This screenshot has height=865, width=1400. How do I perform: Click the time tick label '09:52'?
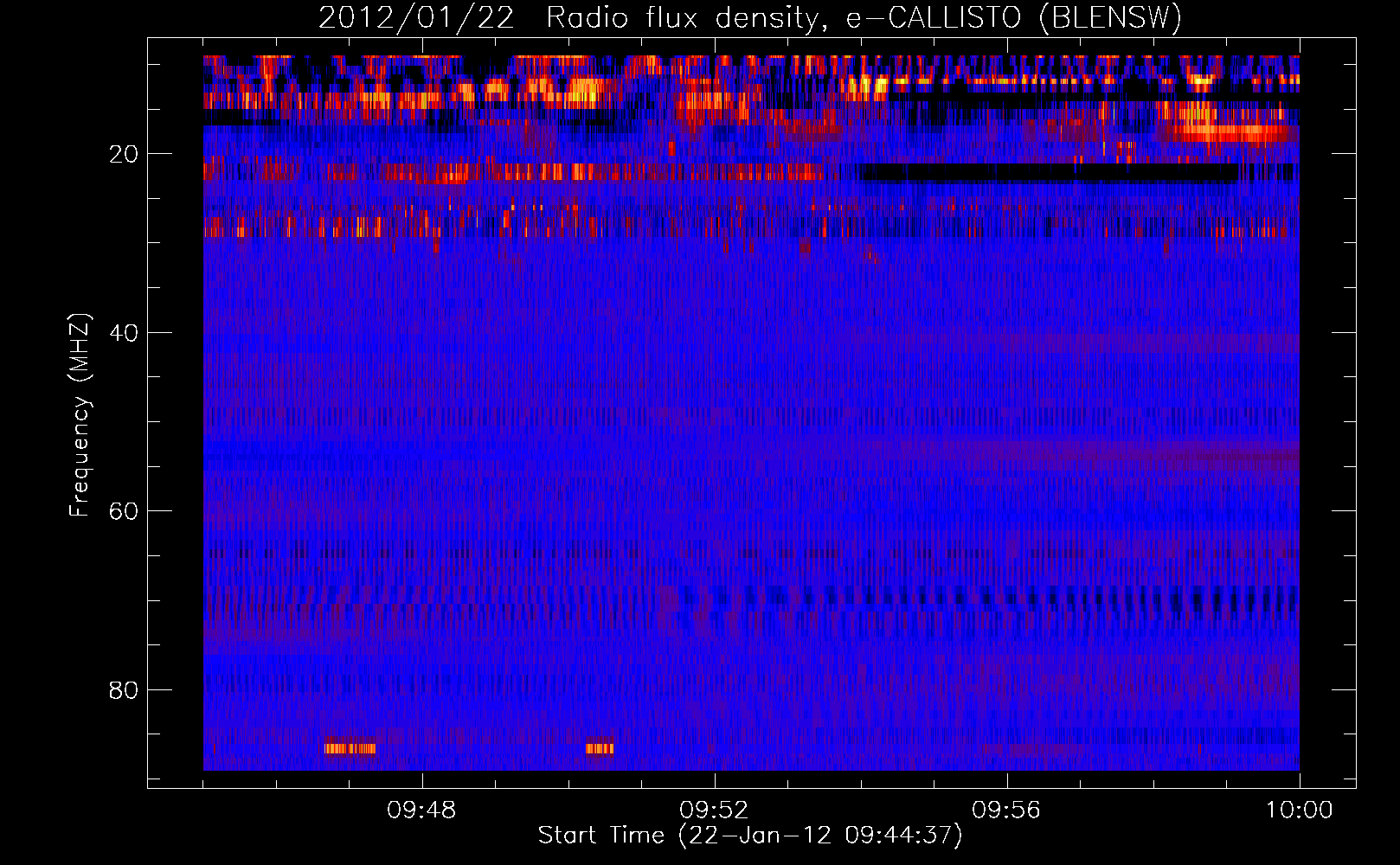714,811
